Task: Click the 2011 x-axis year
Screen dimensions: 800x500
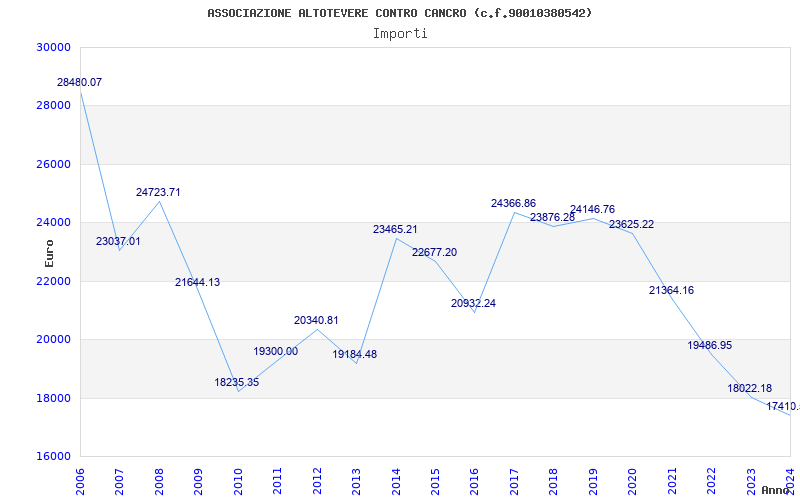Action: tap(278, 481)
